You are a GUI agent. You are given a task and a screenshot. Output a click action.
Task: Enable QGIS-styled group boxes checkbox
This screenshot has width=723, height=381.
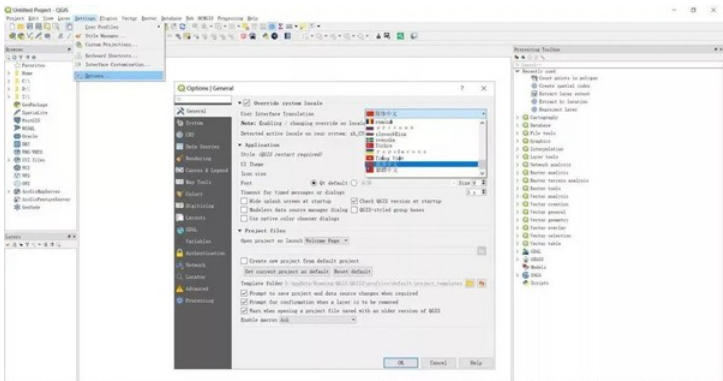354,210
